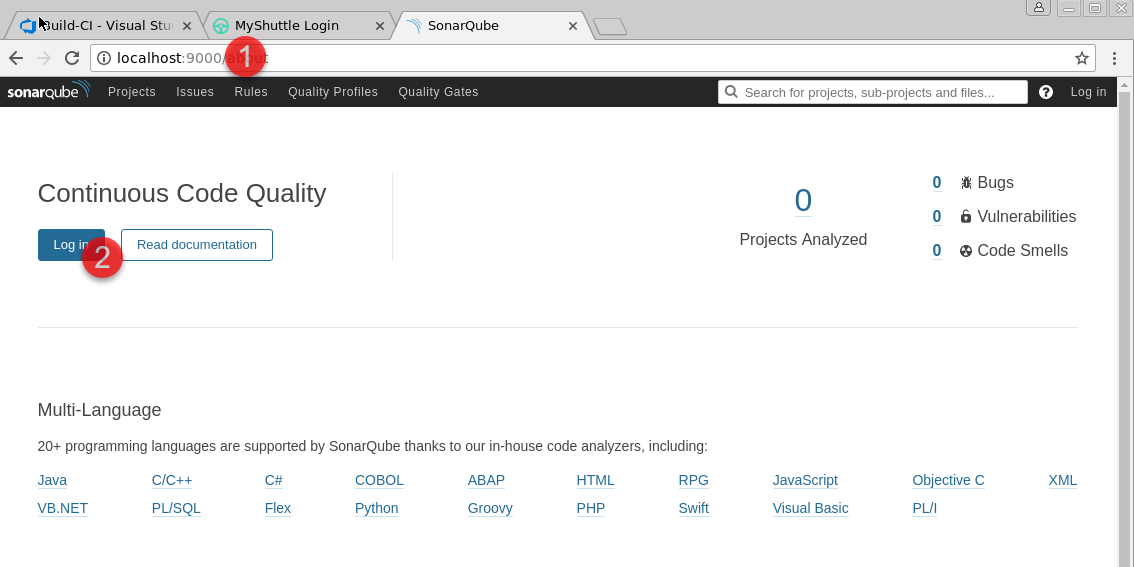Open the C/C++ language link

point(172,480)
